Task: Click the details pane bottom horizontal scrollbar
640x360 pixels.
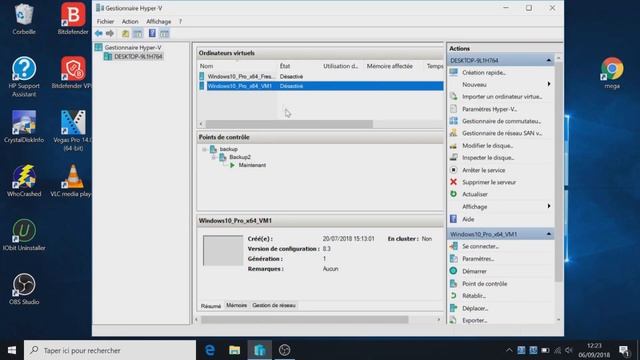Action: (304, 320)
